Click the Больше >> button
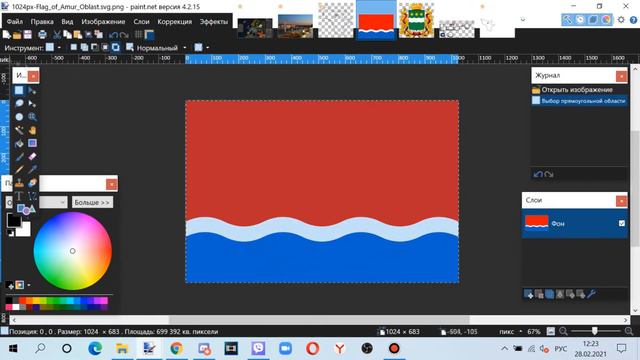The width and height of the screenshot is (640, 360). (x=93, y=202)
